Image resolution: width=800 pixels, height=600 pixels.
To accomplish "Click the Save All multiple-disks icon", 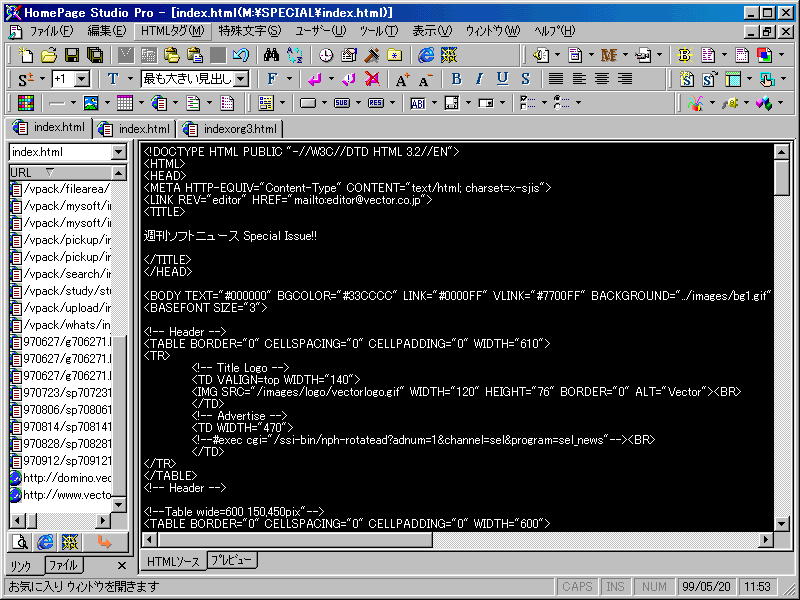I will 94,55.
